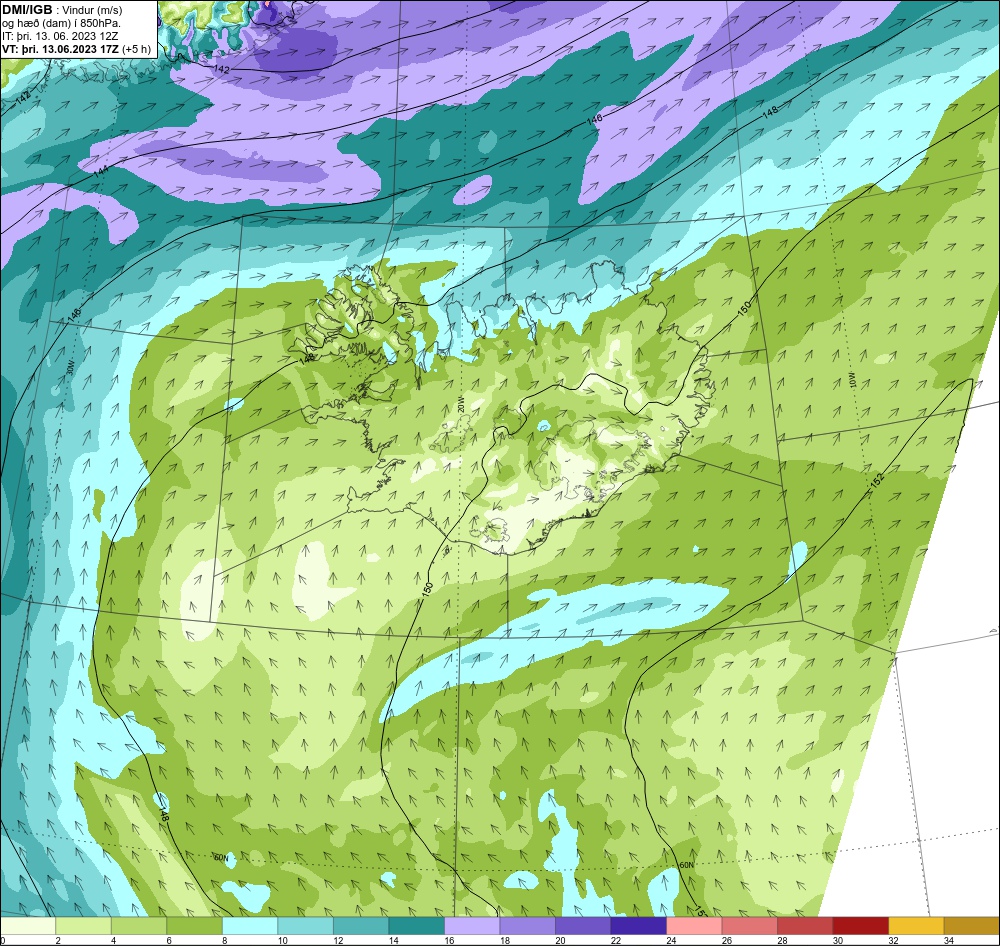Select the purple swatch between 18 and 20
The height and width of the screenshot is (946, 1000).
(527, 925)
